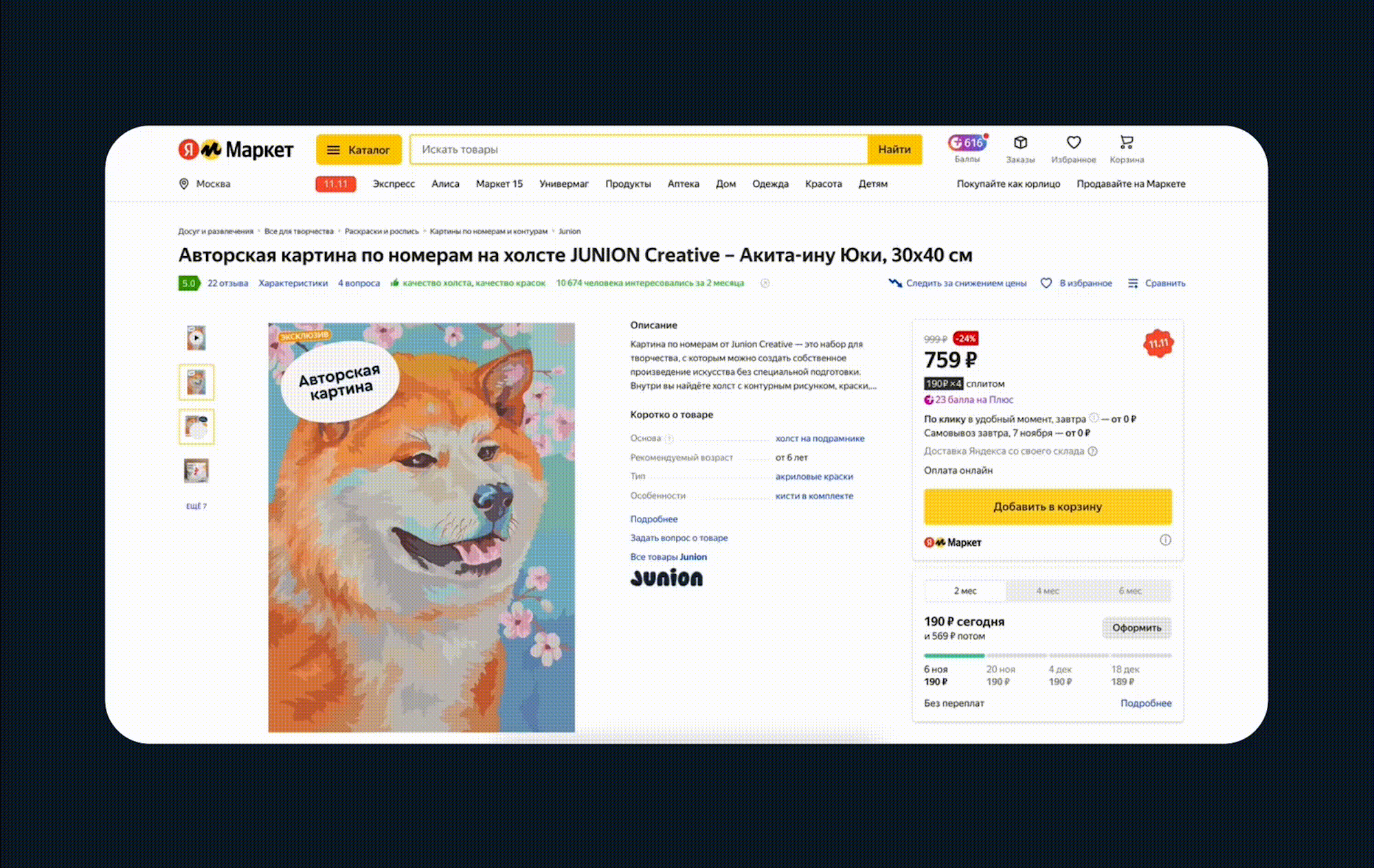The image size is (1374, 868).
Task: Open the Каталог hamburger menu
Action: [358, 150]
